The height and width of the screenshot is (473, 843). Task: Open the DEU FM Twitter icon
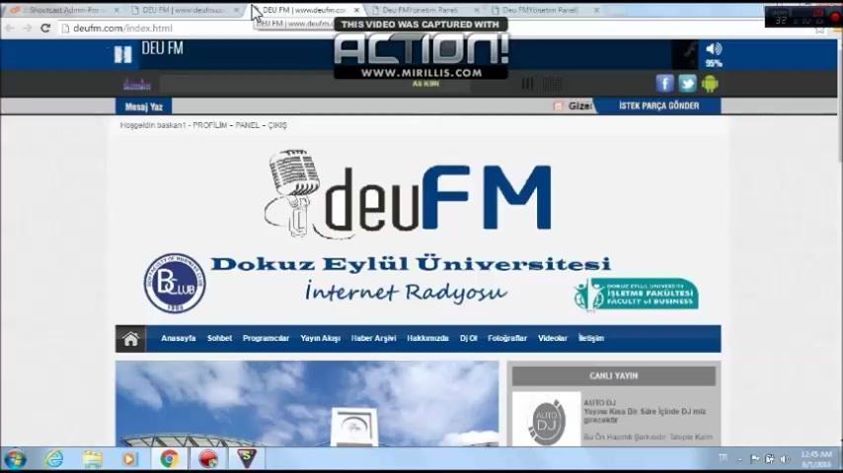click(687, 83)
